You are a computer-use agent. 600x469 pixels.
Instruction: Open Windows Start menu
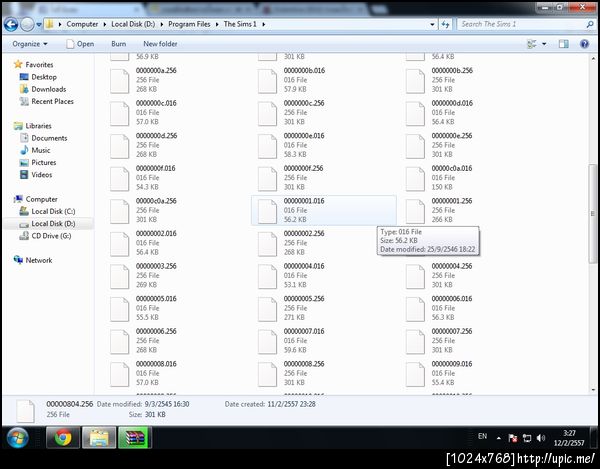17,438
